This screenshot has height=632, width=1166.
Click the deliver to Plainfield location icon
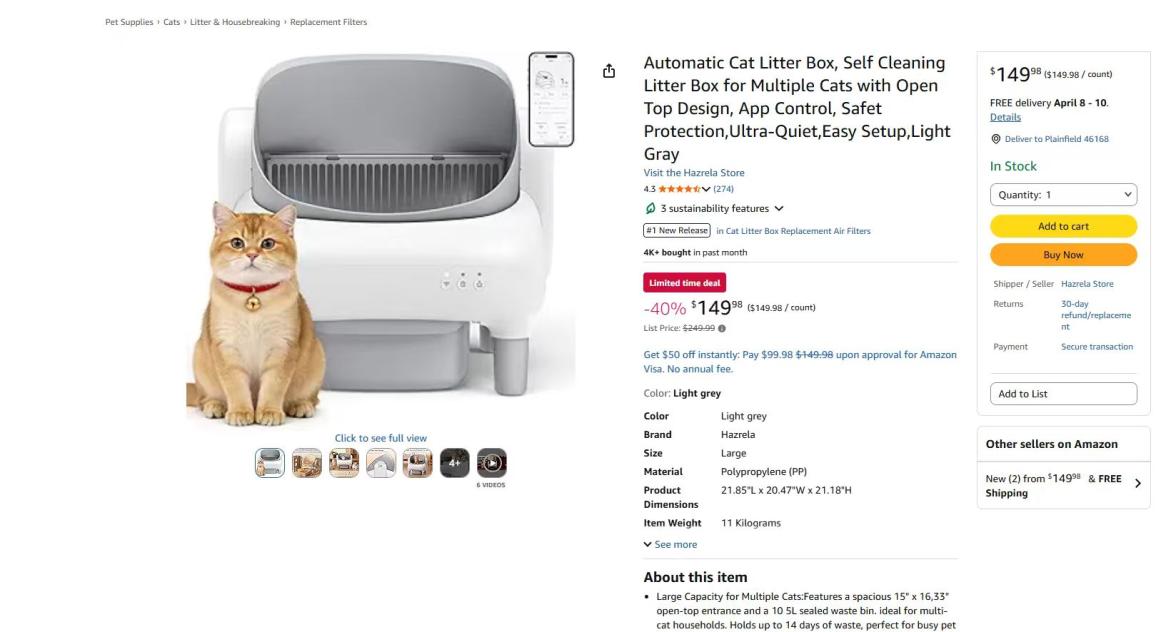995,139
